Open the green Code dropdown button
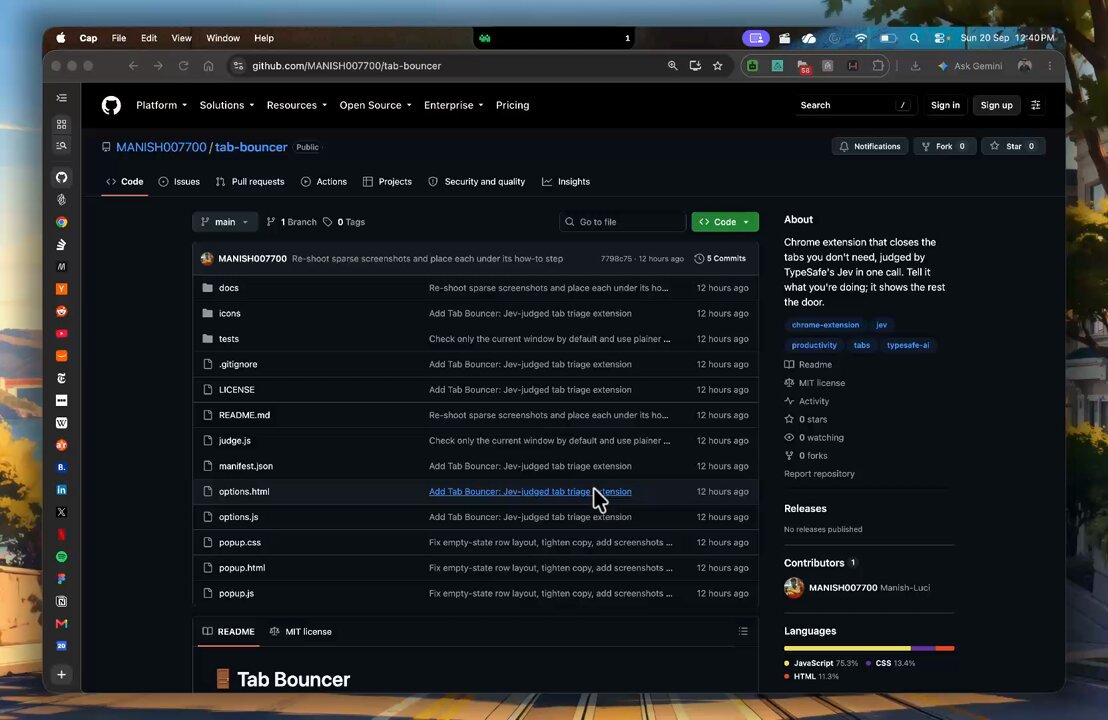The height and width of the screenshot is (720, 1108). click(x=725, y=222)
